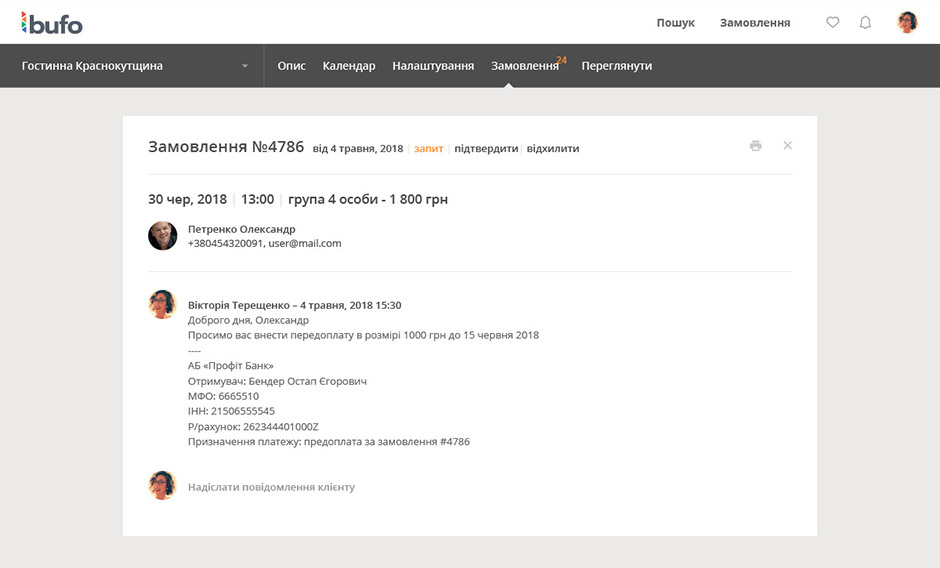Open Налаштування tab
940x568 pixels.
point(433,66)
